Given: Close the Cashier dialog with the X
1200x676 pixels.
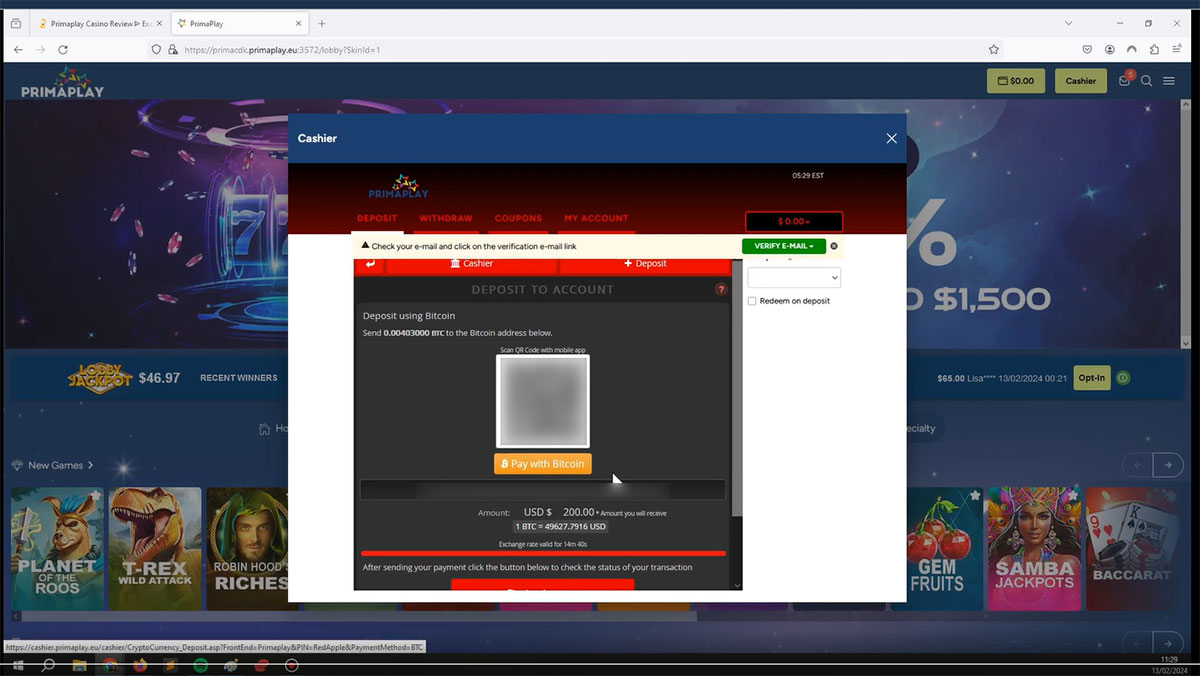Looking at the screenshot, I should click(891, 138).
